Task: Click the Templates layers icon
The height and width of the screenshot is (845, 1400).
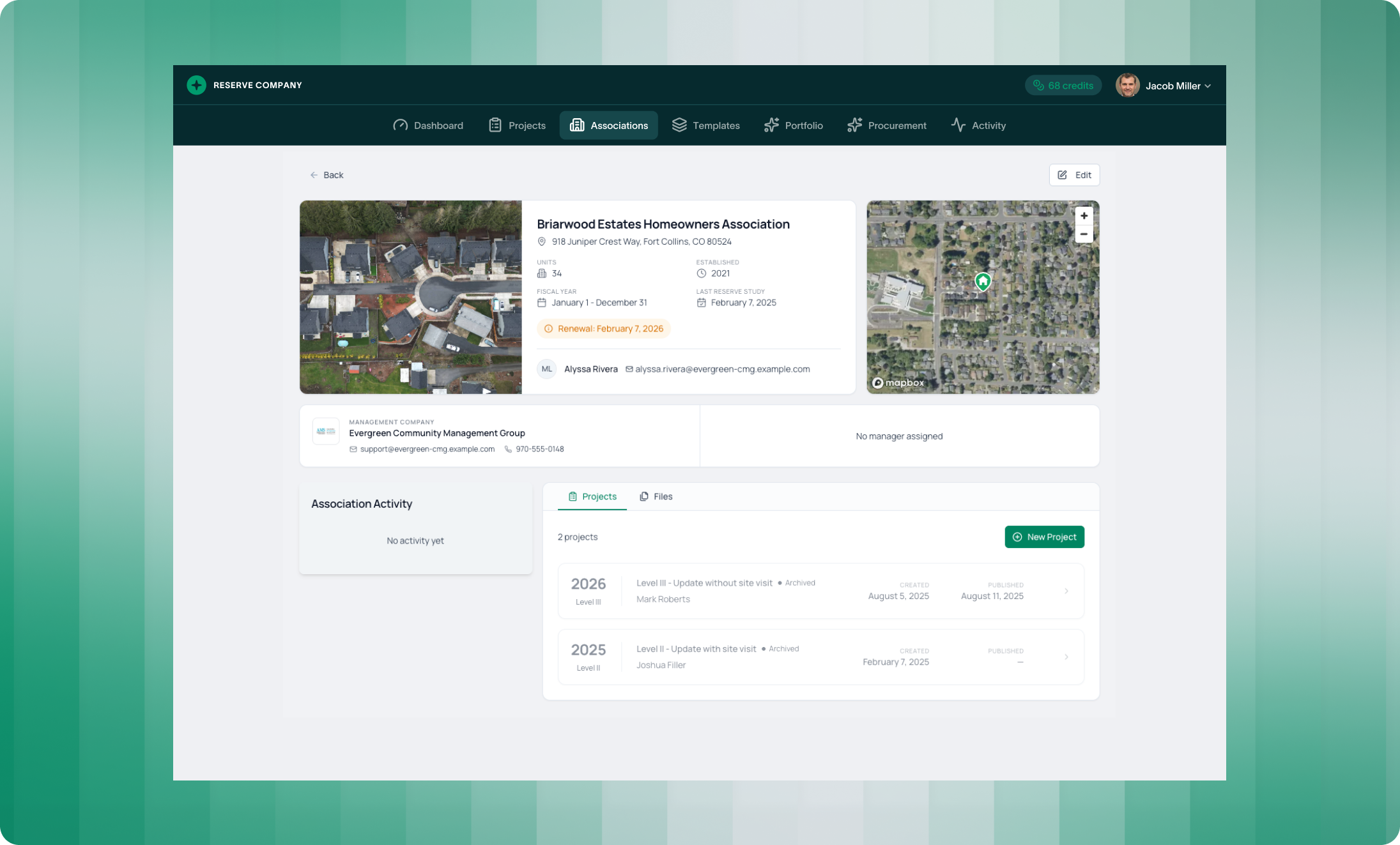Action: (x=679, y=125)
